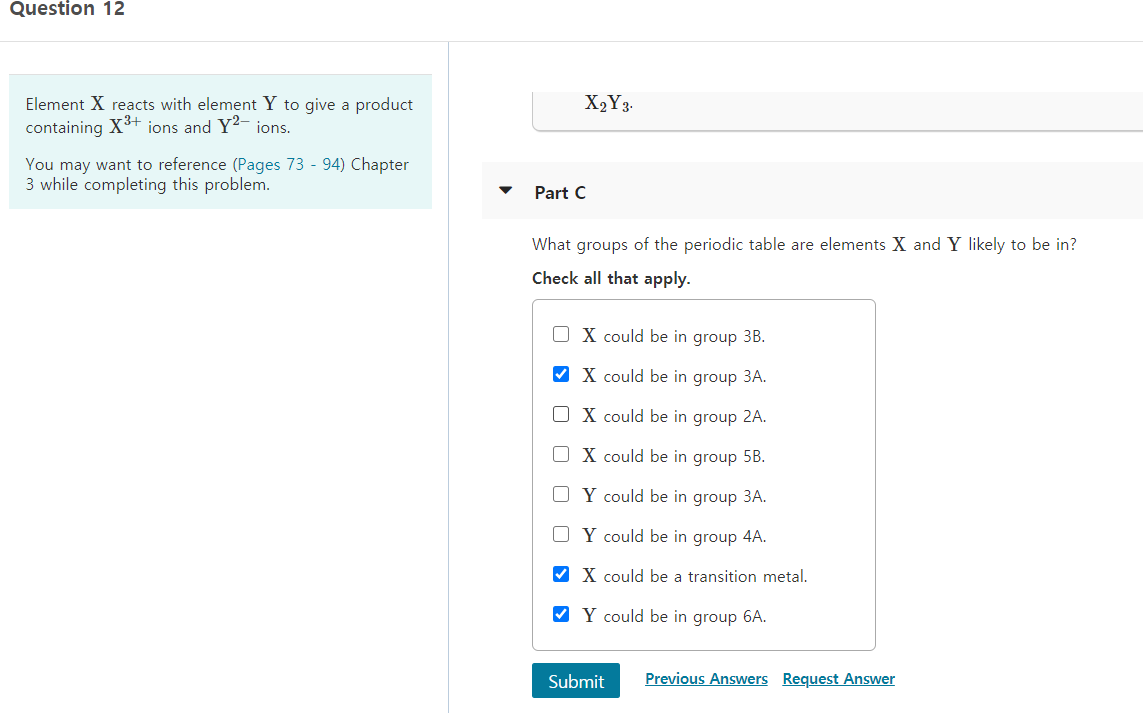Check the box for Y in group 4A
Image resolution: width=1143 pixels, height=713 pixels.
click(x=561, y=534)
